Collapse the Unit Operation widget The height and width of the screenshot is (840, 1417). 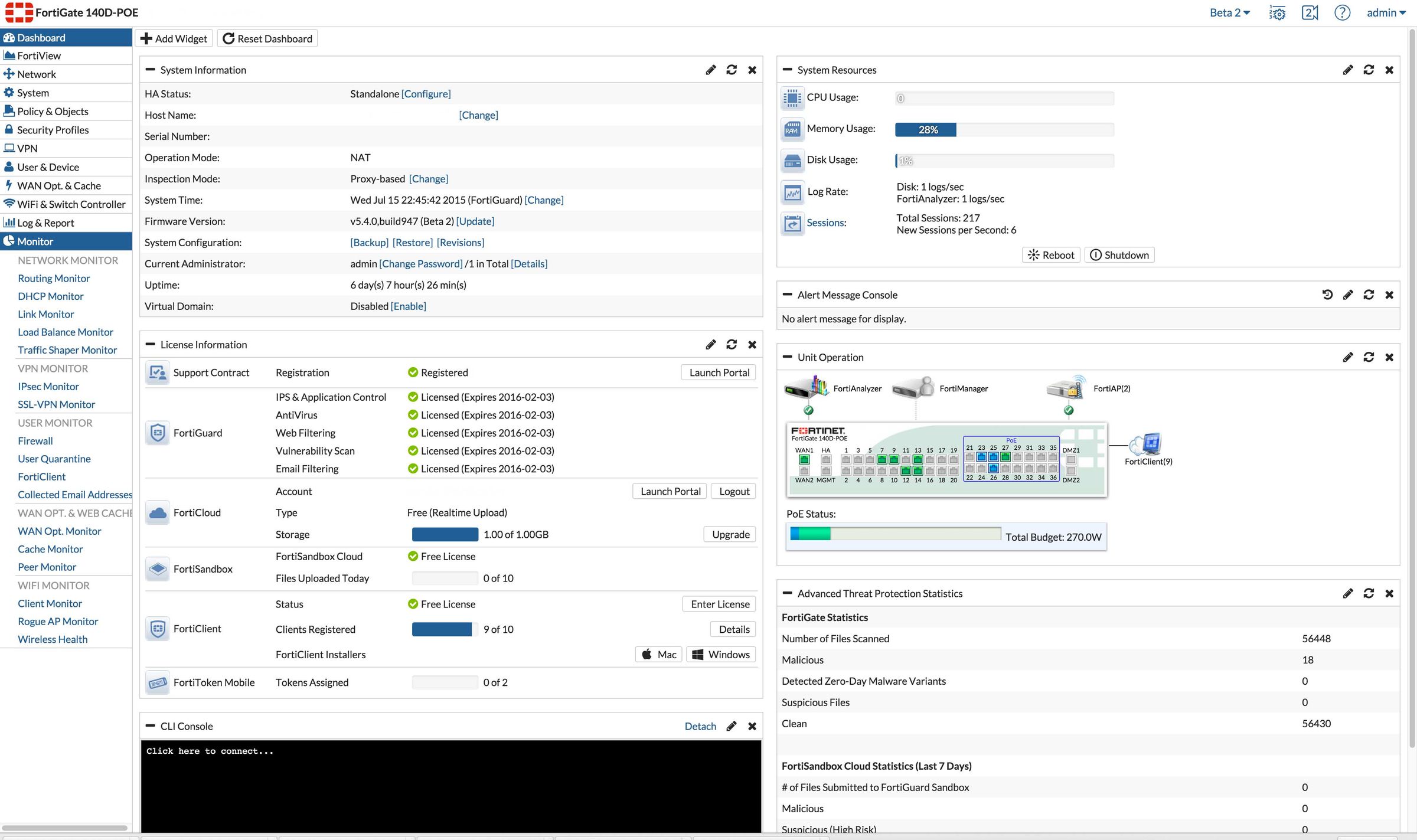[787, 357]
